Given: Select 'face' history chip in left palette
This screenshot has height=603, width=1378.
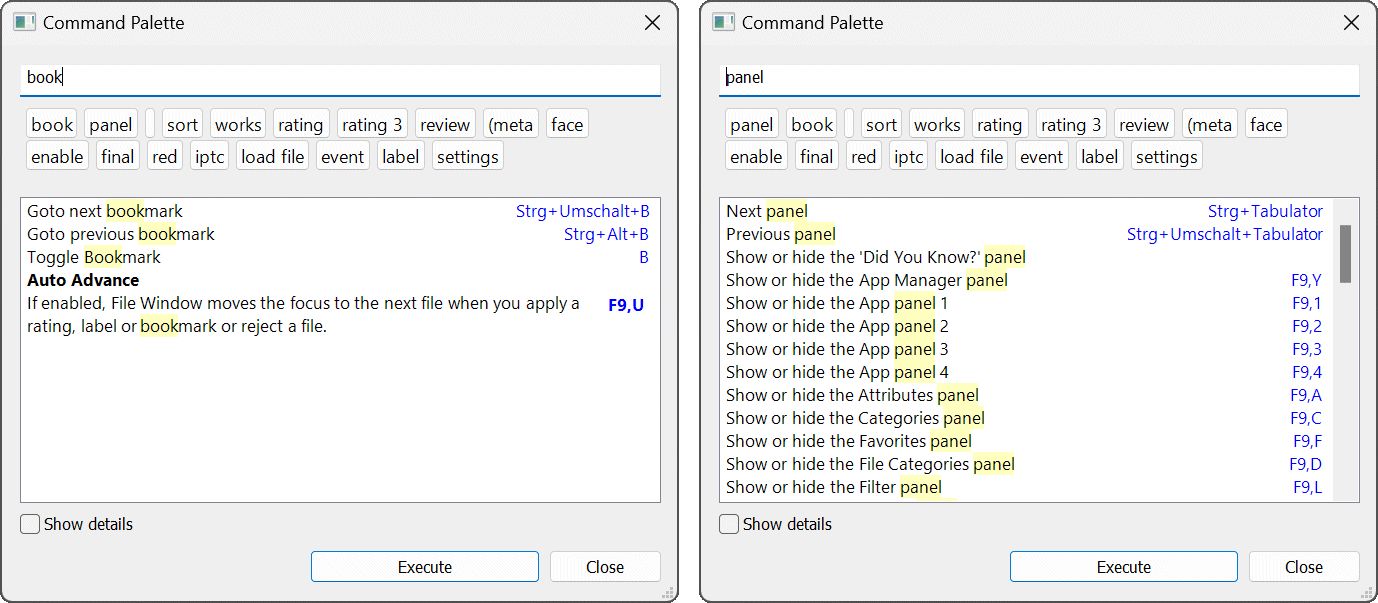Looking at the screenshot, I should pyautogui.click(x=567, y=125).
